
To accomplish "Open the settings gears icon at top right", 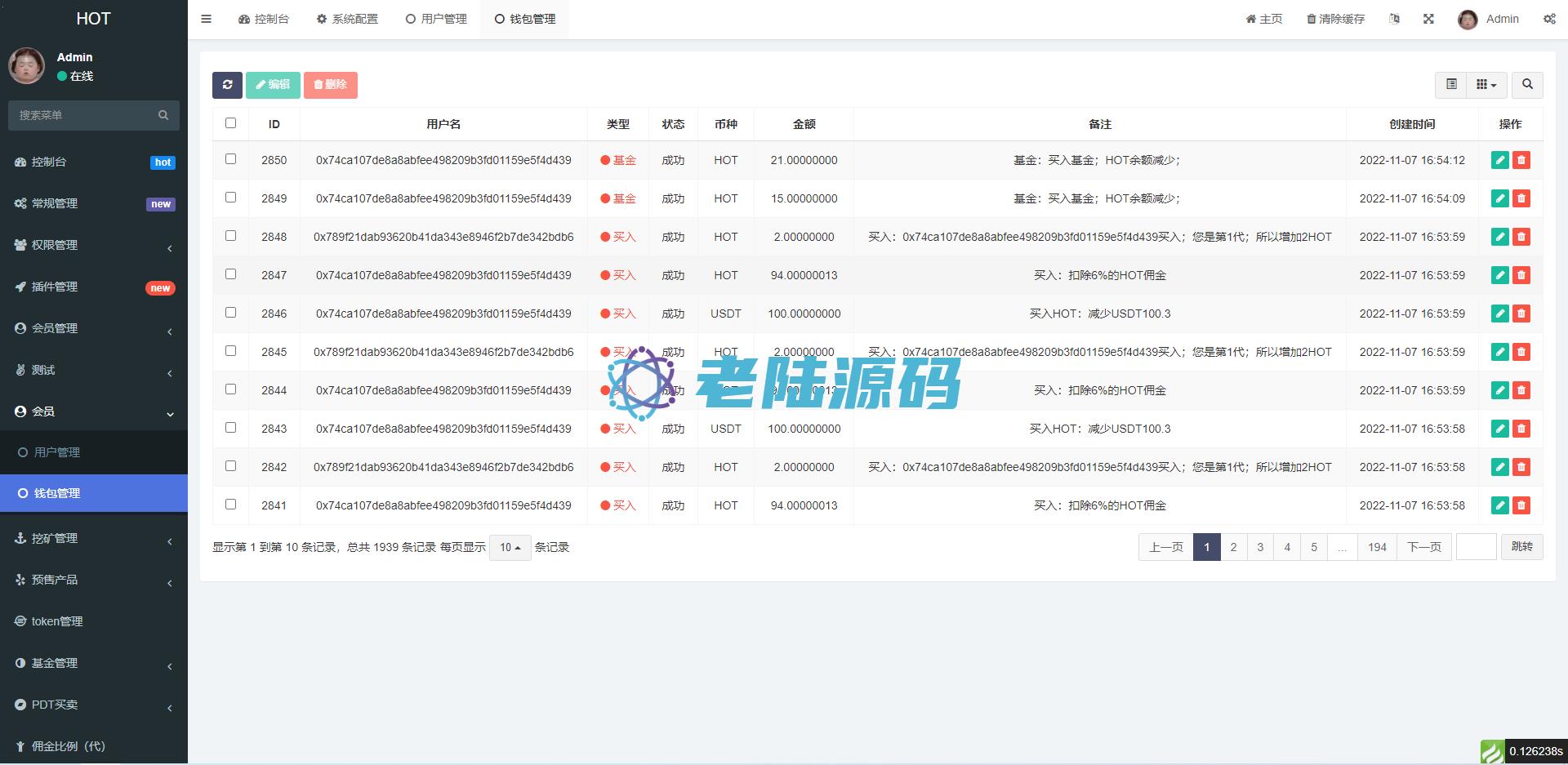I will [x=1549, y=19].
